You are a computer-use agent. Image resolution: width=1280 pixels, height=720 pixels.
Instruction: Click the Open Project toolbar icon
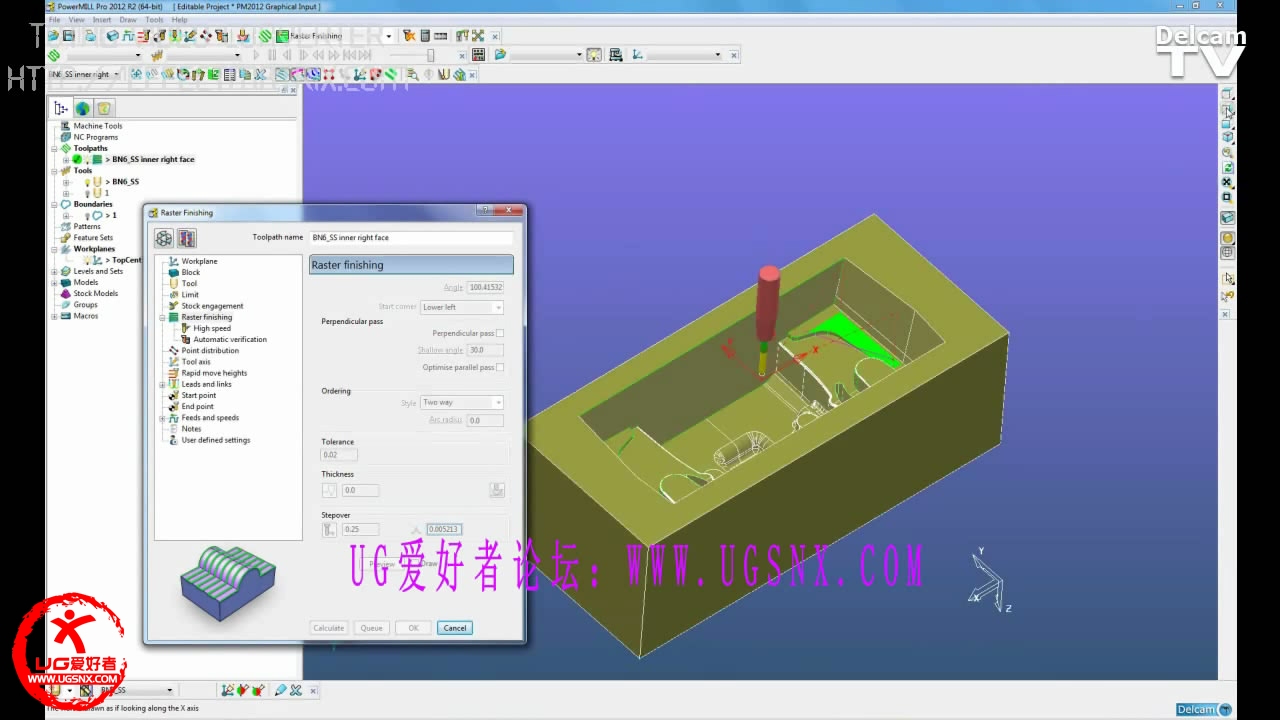54,36
